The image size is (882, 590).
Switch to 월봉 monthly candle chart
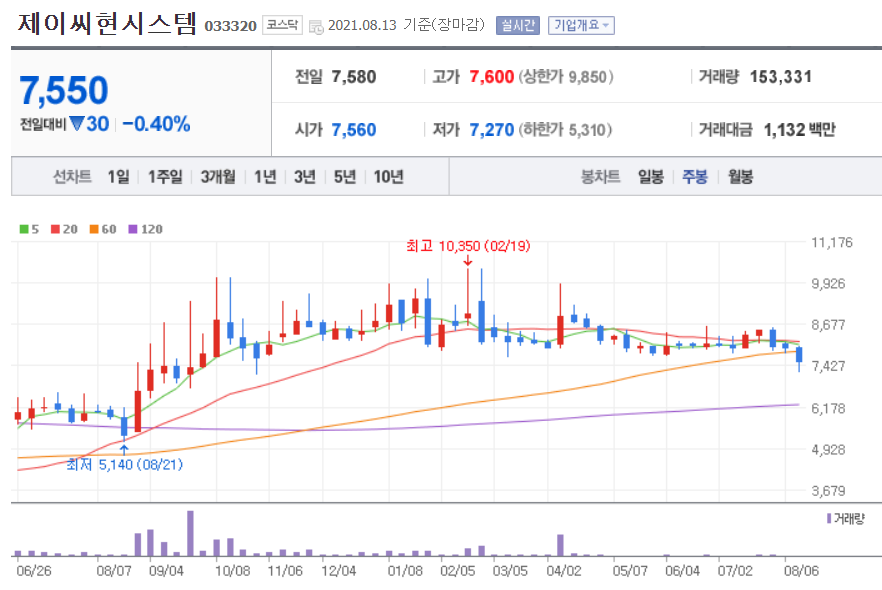coord(740,177)
